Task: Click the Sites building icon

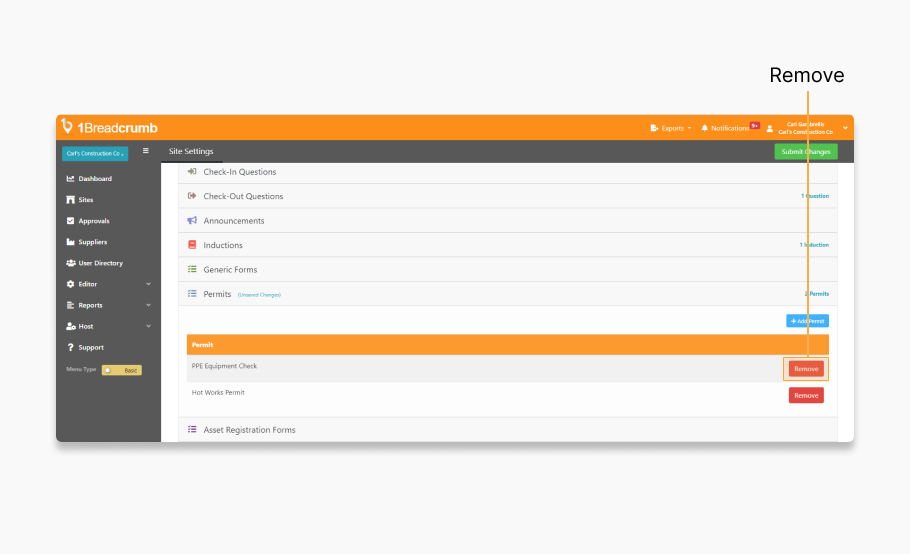Action: [70, 200]
